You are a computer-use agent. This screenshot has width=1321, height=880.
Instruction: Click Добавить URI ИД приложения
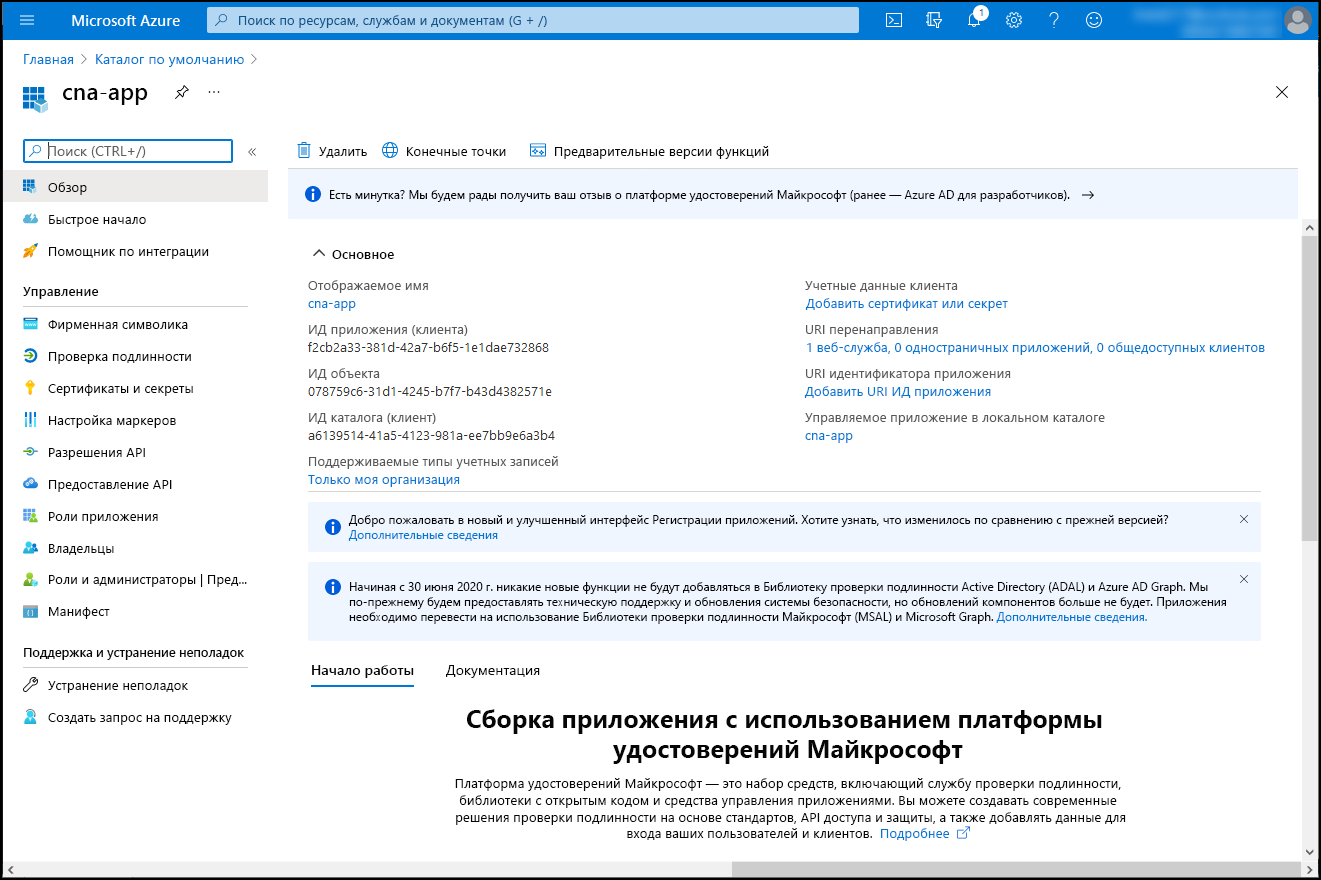[x=898, y=391]
